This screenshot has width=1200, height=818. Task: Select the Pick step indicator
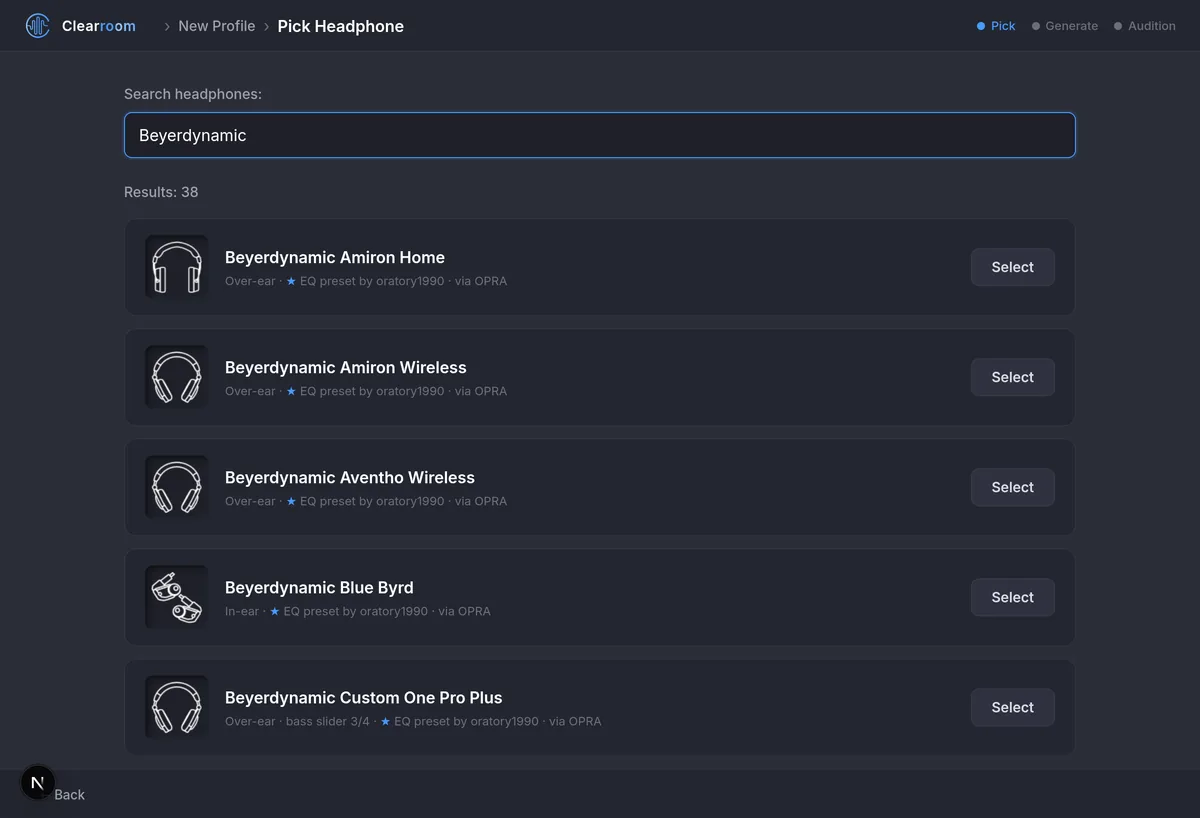point(996,26)
